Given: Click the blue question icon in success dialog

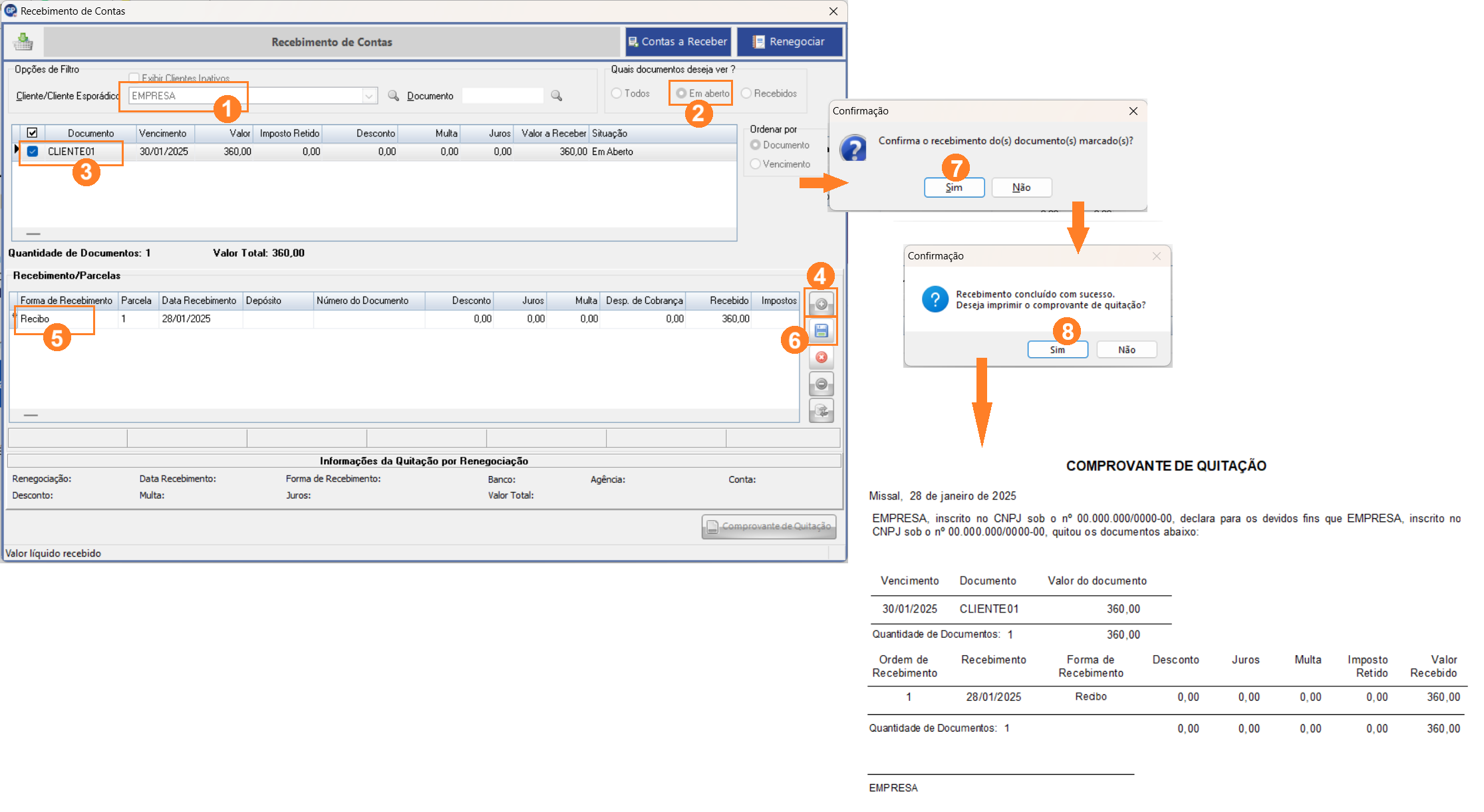Looking at the screenshot, I should click(935, 299).
